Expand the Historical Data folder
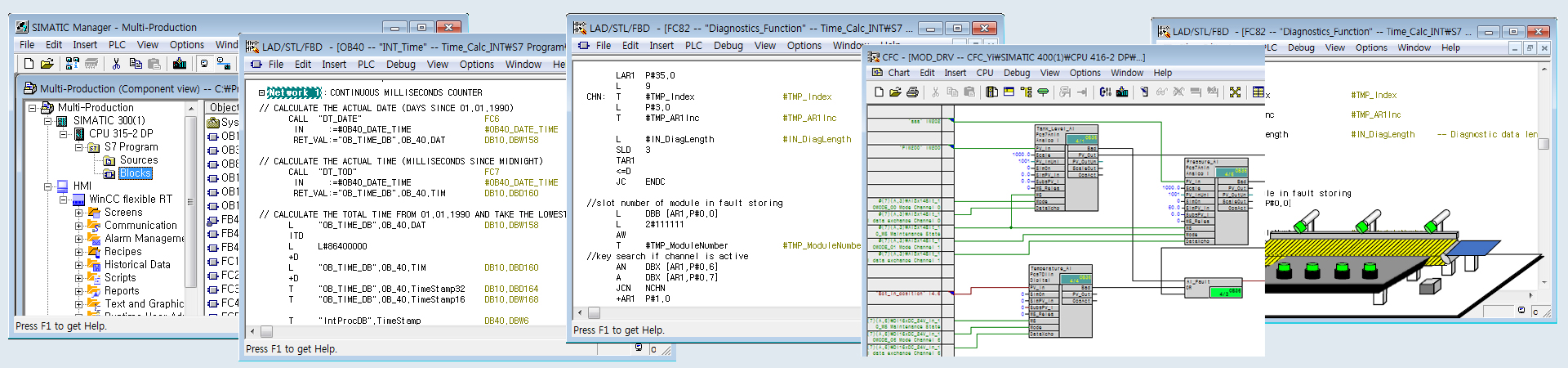1568x368 pixels. click(79, 265)
